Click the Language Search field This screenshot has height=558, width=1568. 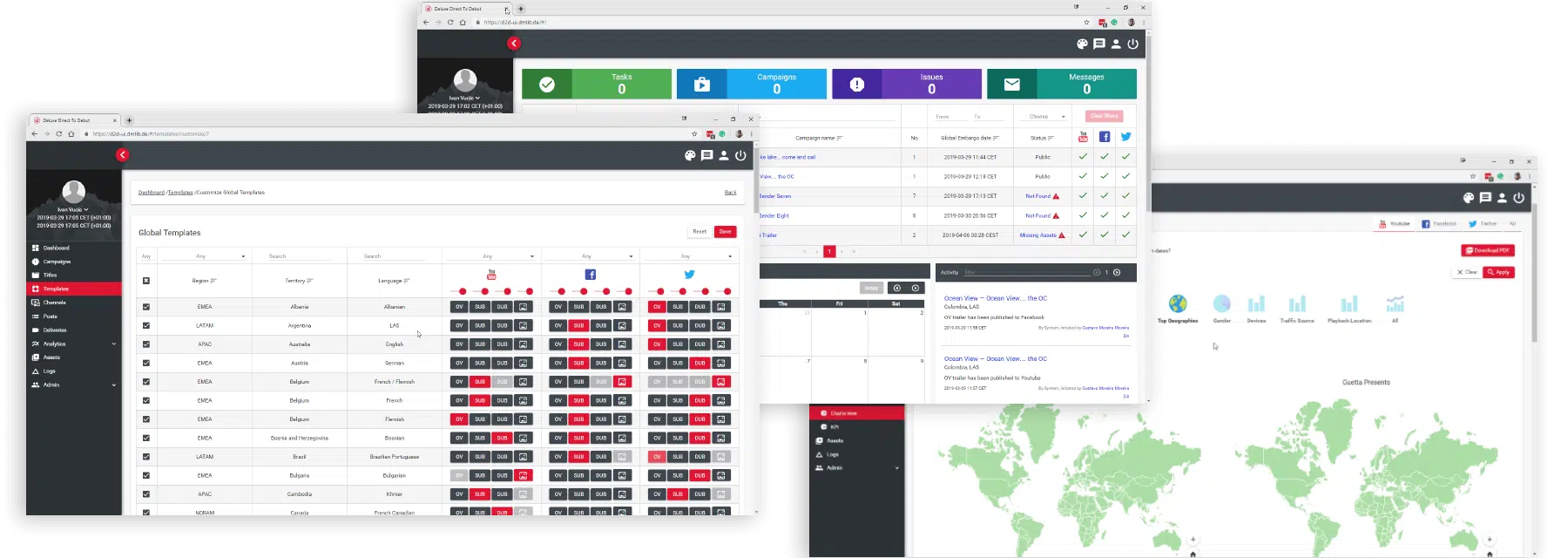[x=394, y=256]
